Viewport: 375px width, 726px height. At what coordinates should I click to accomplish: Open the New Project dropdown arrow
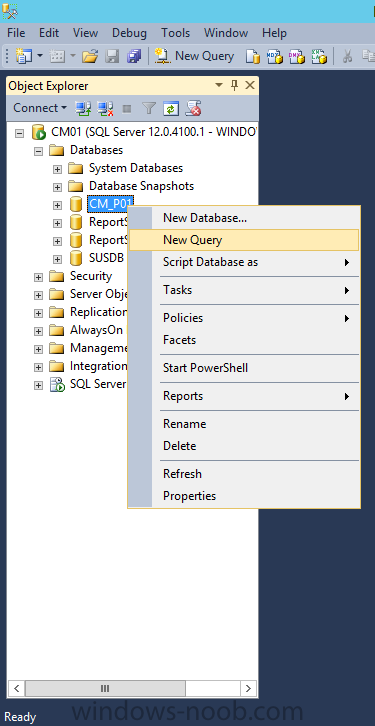40,56
